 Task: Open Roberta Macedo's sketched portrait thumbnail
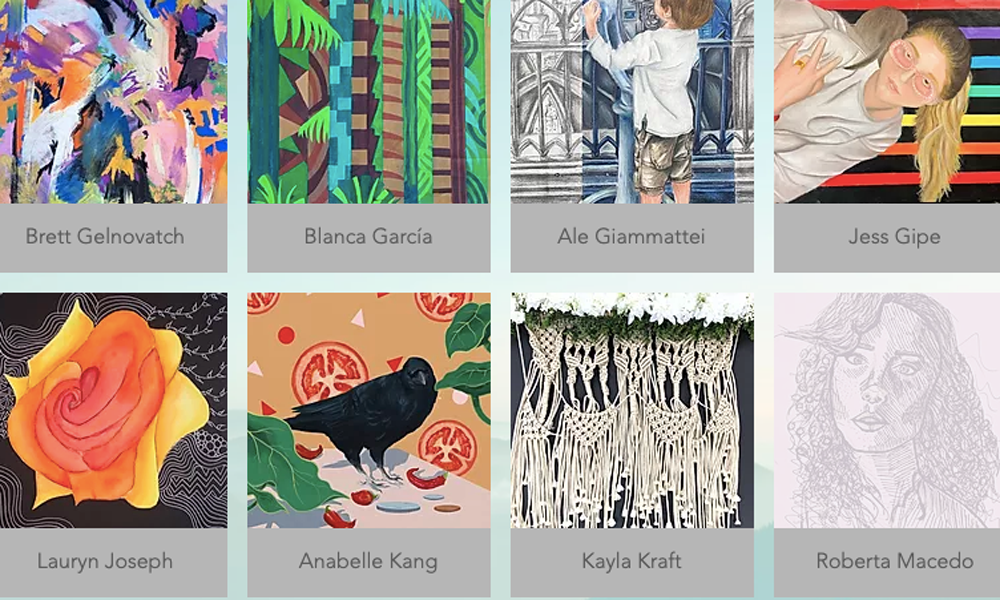(x=887, y=410)
